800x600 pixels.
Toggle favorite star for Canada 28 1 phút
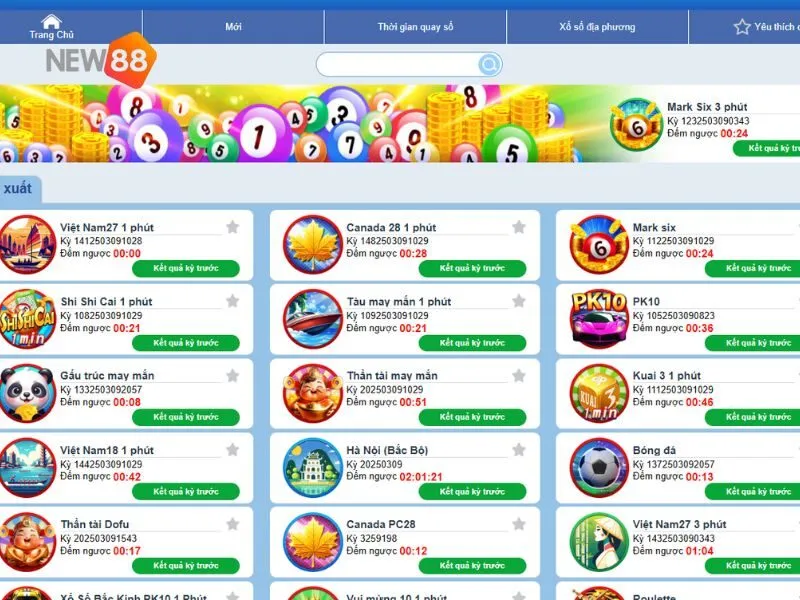[x=519, y=227]
